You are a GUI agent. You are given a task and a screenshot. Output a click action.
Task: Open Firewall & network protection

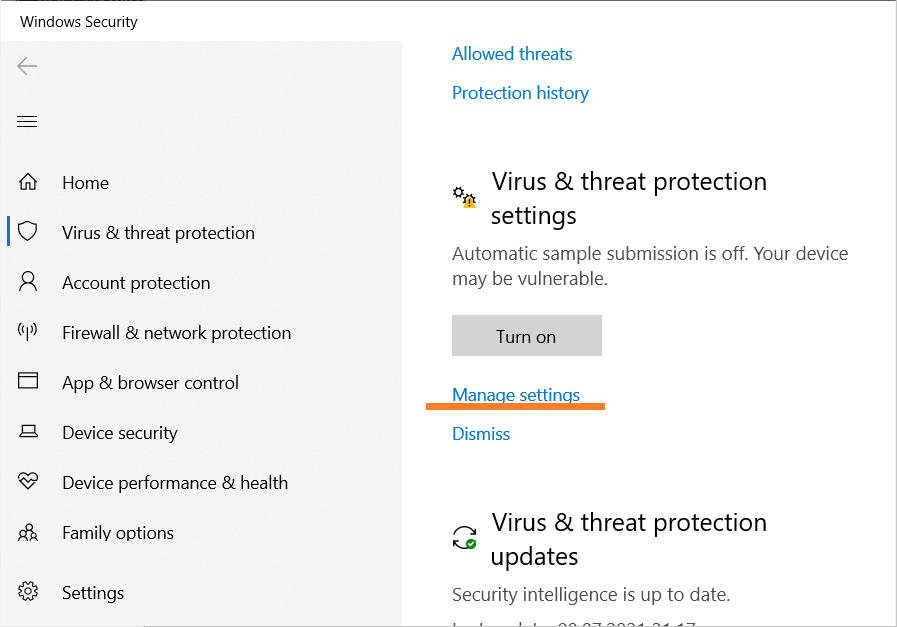176,333
